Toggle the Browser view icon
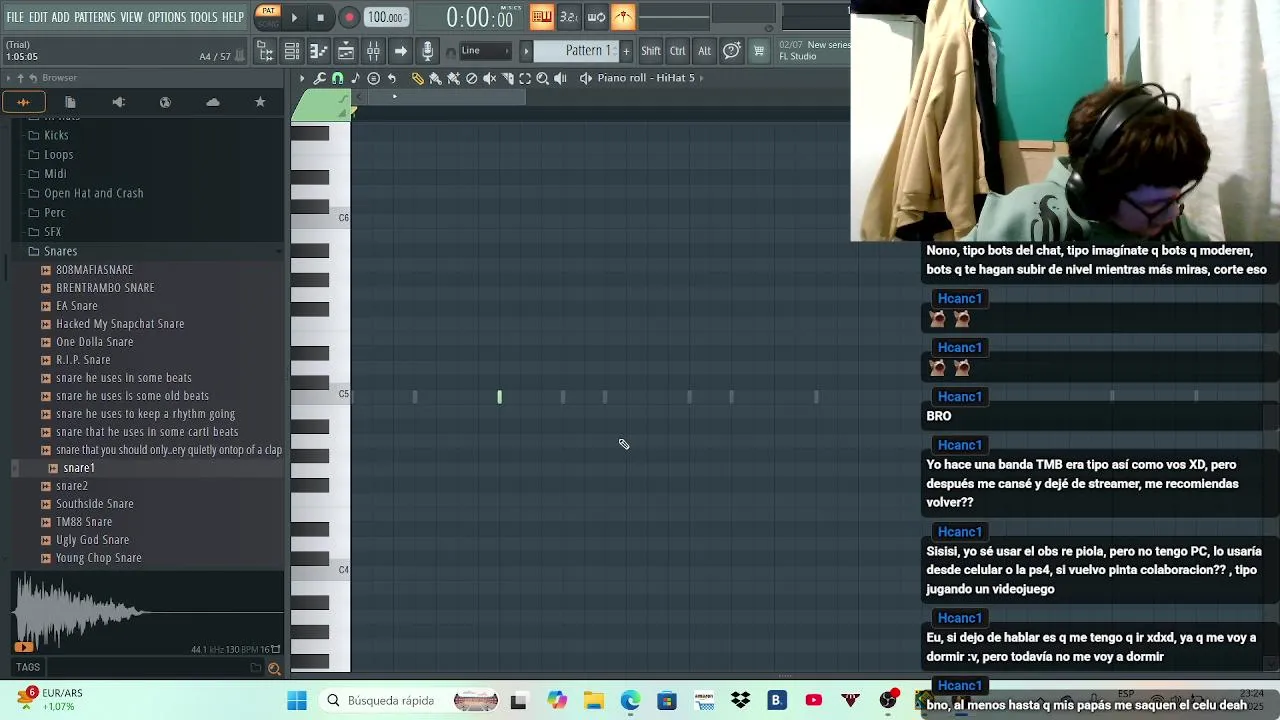The height and width of the screenshot is (720, 1280). 265,51
